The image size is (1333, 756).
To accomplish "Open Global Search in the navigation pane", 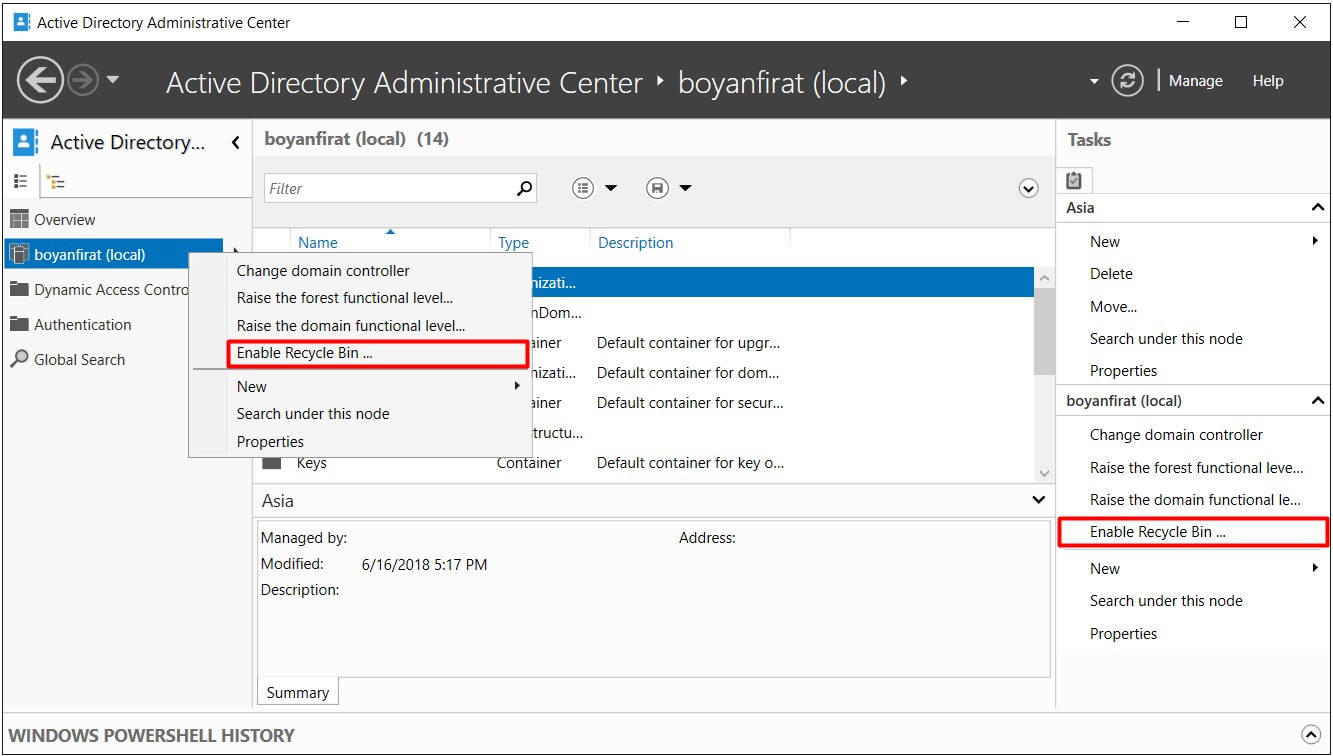I will (79, 360).
